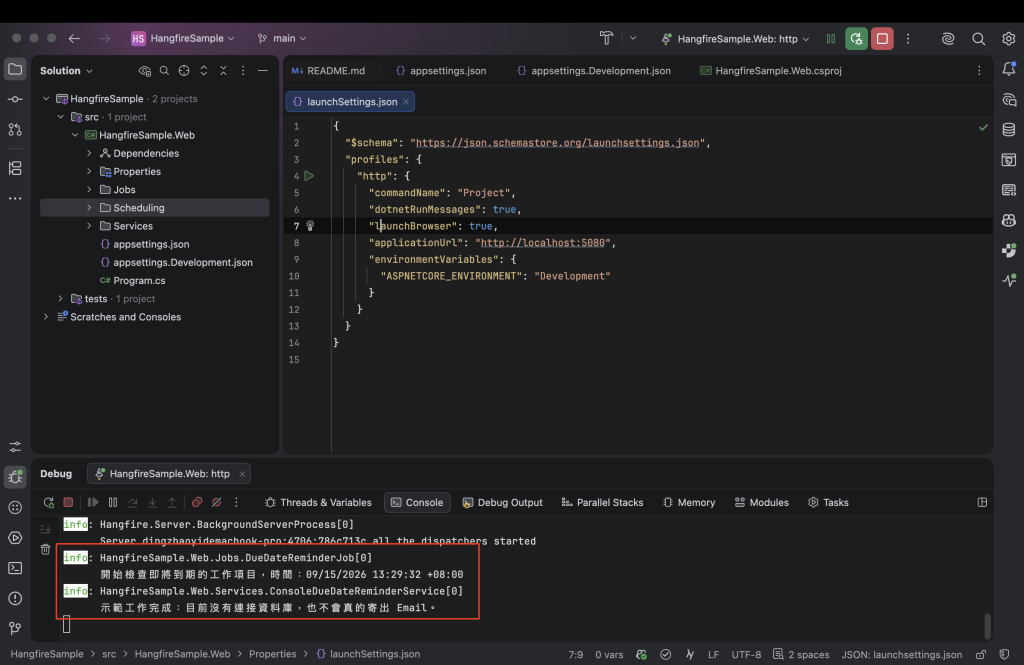Click green Rerun debug icon in top toolbar
This screenshot has width=1024, height=665.
click(856, 39)
